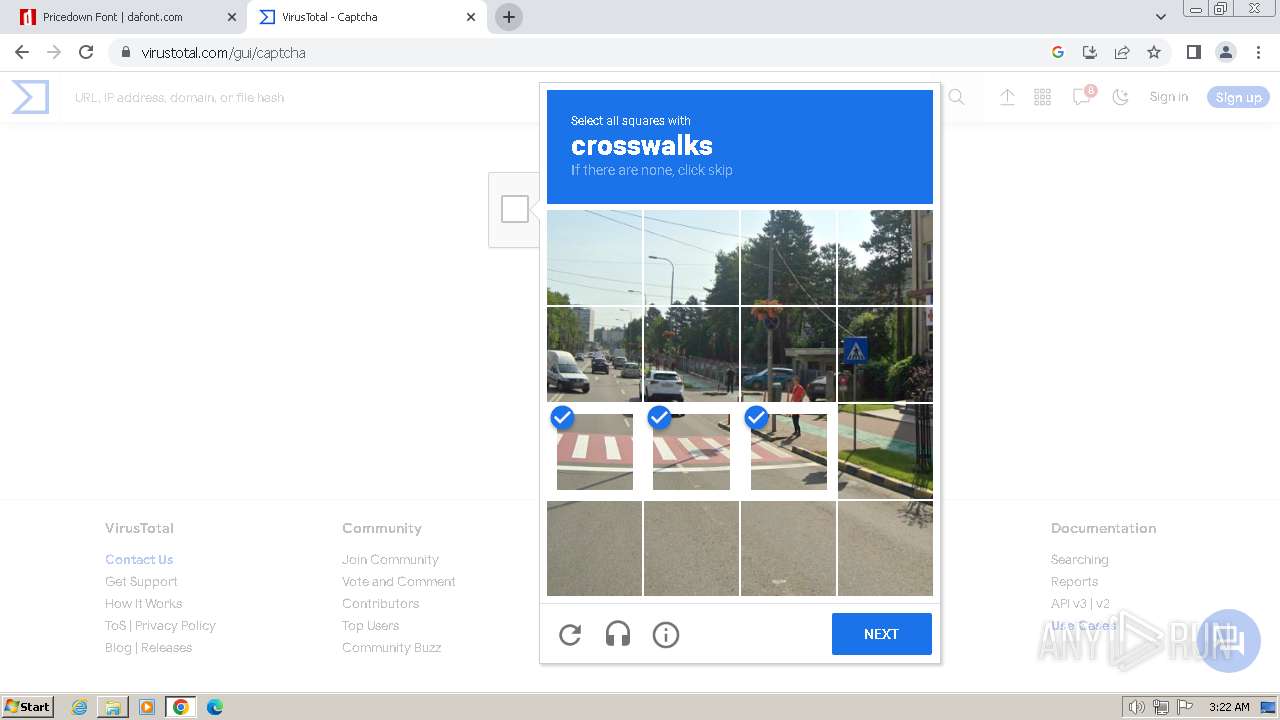Screen dimensions: 1280x720
Task: Select the tile with the streetlight pole
Action: pyautogui.click(x=691, y=257)
